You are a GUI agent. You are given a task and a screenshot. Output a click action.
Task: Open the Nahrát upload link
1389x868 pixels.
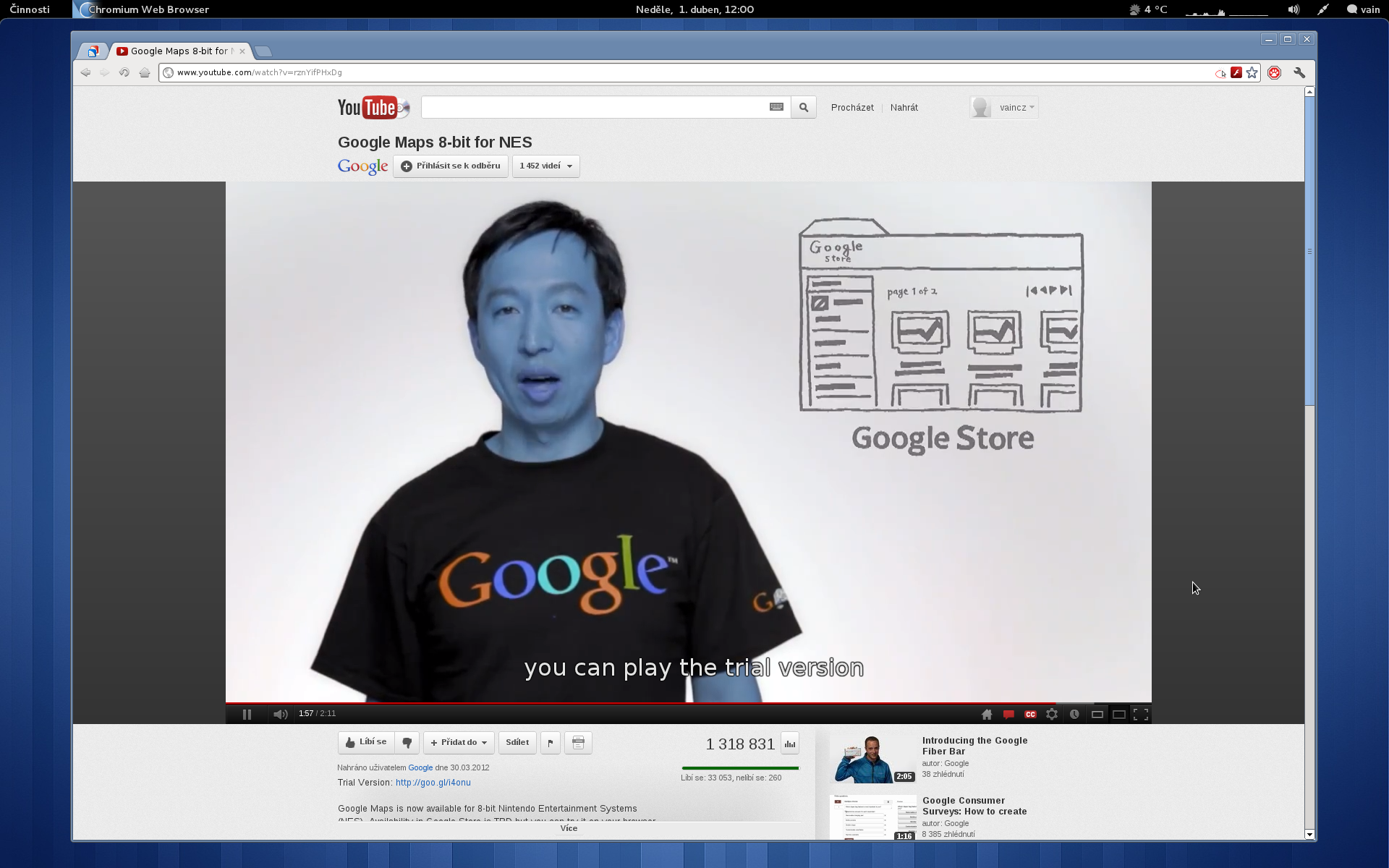coord(904,107)
